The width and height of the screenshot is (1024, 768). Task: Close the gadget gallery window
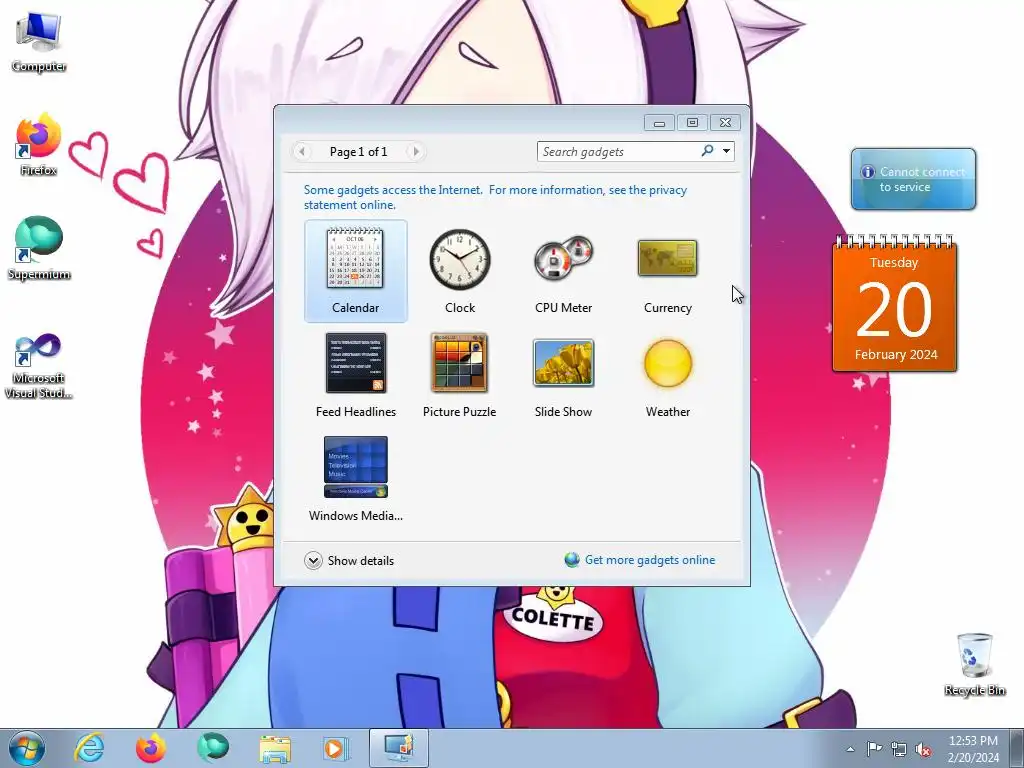pos(726,123)
